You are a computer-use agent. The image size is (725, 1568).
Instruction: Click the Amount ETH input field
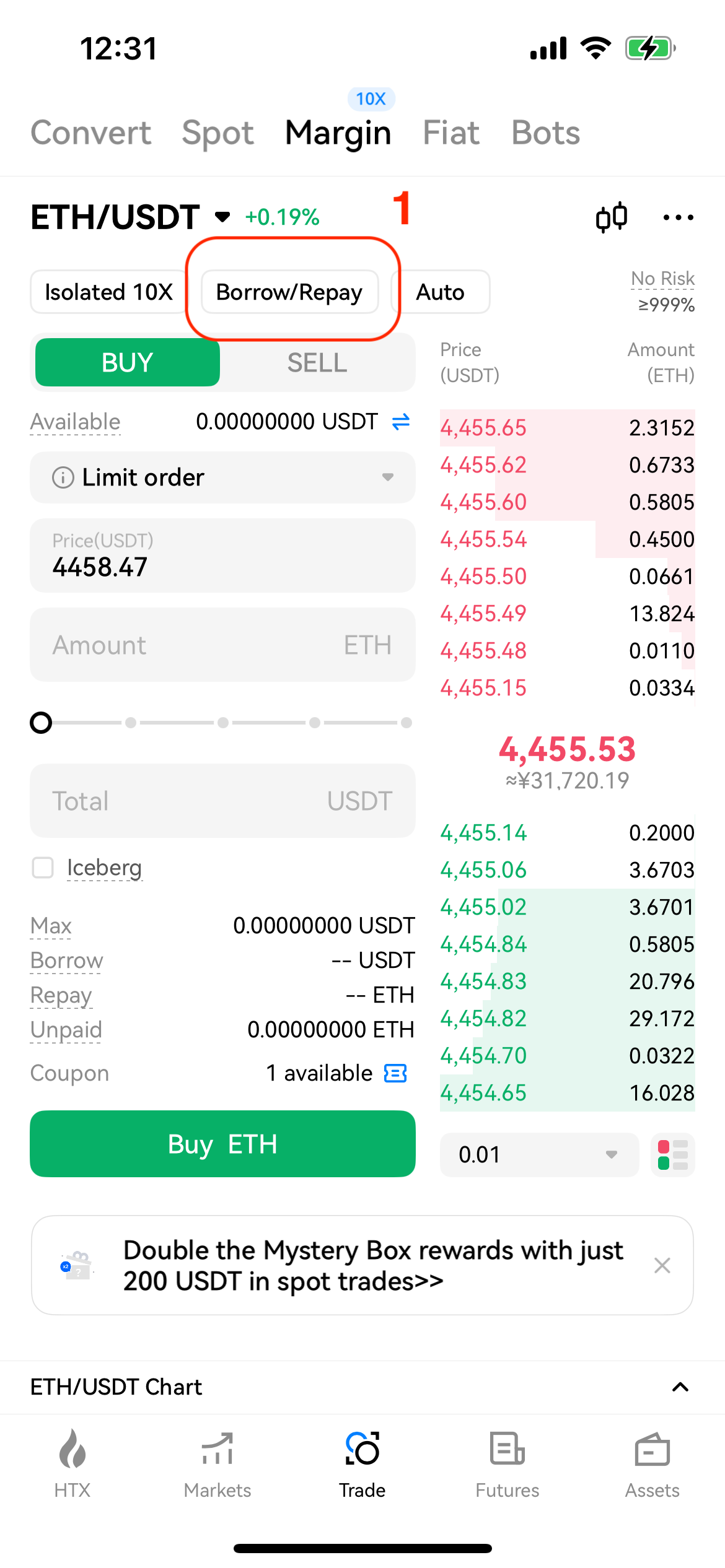[222, 645]
